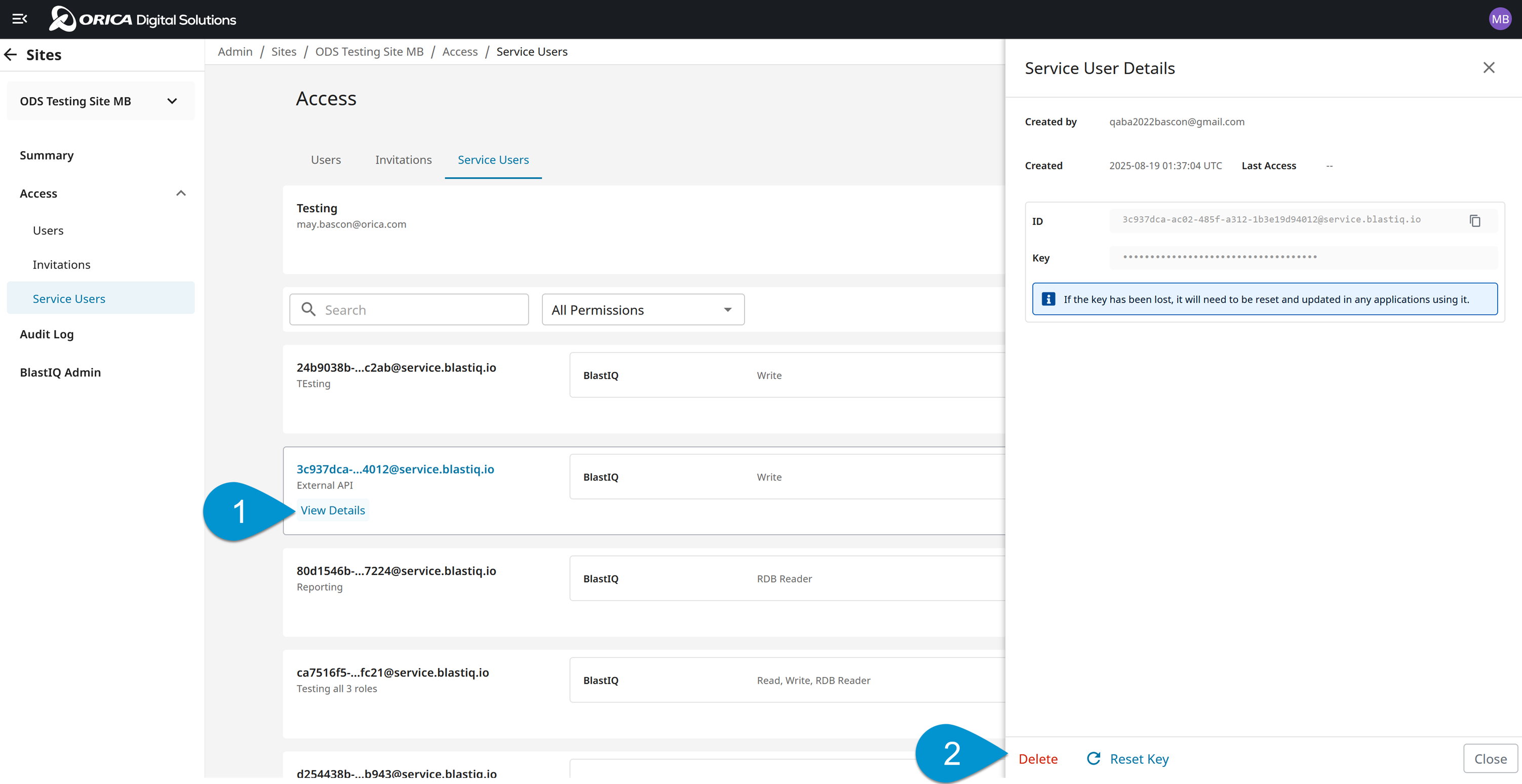Viewport: 1522px width, 784px height.
Task: Click the Testing site heading card
Action: [x=644, y=230]
